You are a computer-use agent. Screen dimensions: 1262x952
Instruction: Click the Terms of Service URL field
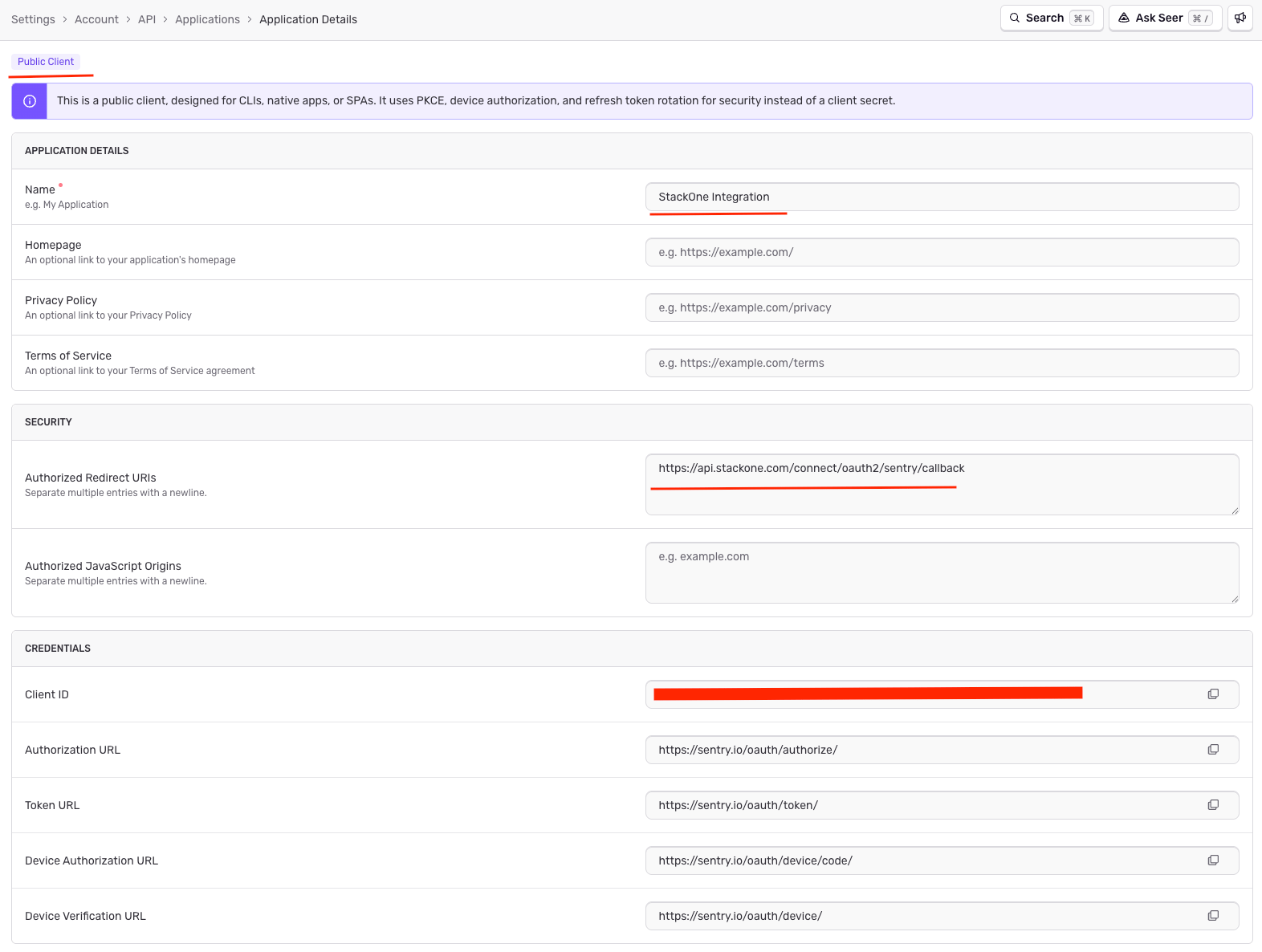(x=942, y=363)
